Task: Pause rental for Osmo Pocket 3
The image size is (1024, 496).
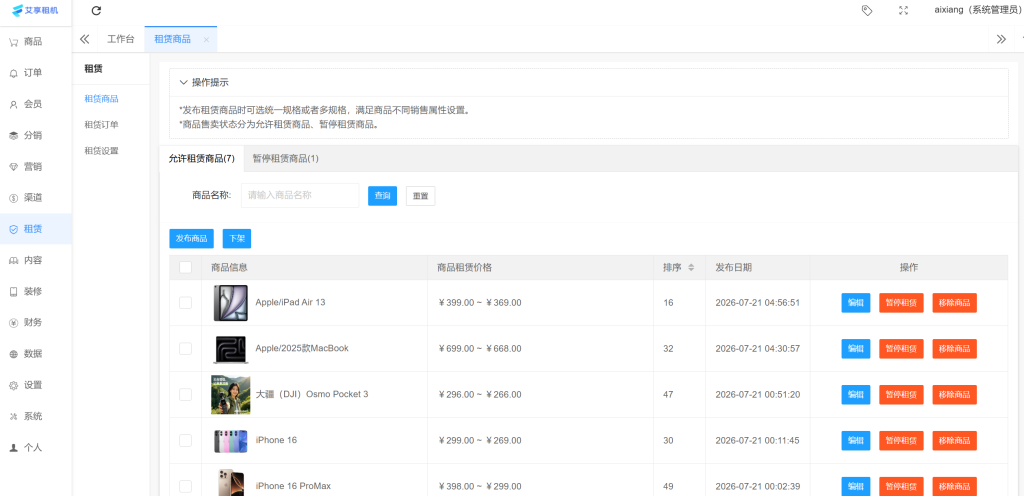Action: [901, 394]
